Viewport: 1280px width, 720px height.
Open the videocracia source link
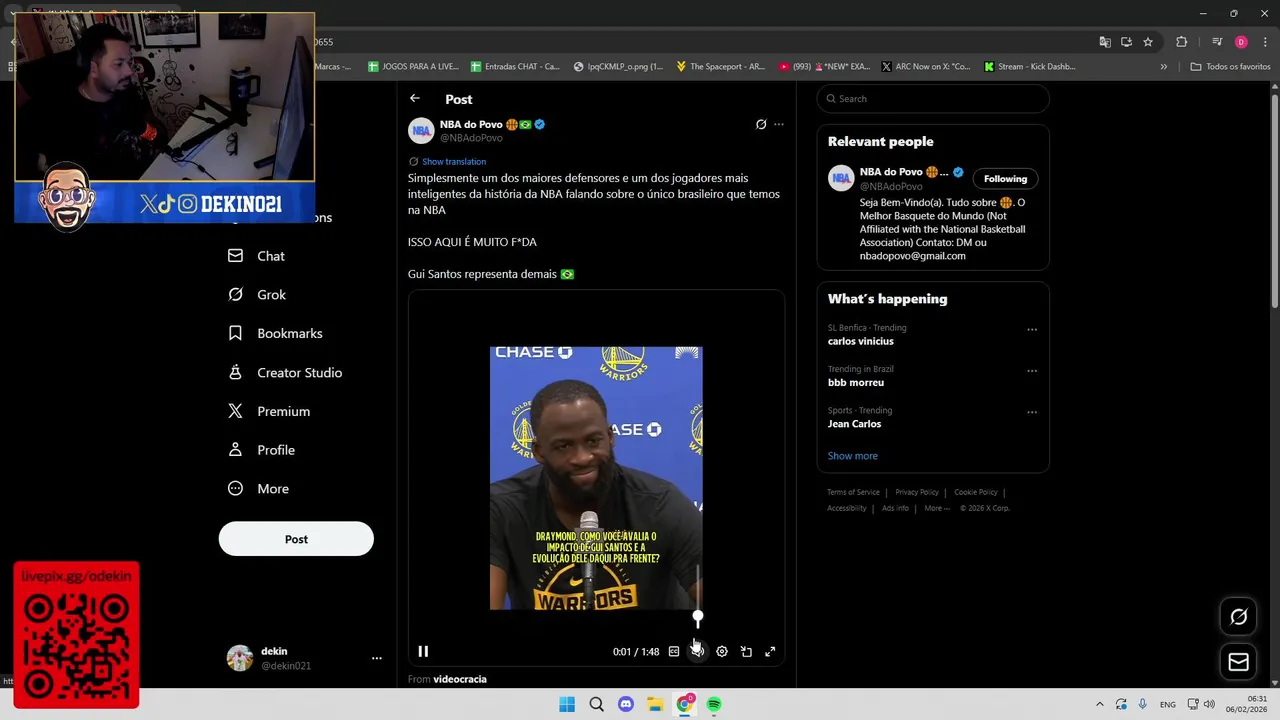(x=460, y=679)
